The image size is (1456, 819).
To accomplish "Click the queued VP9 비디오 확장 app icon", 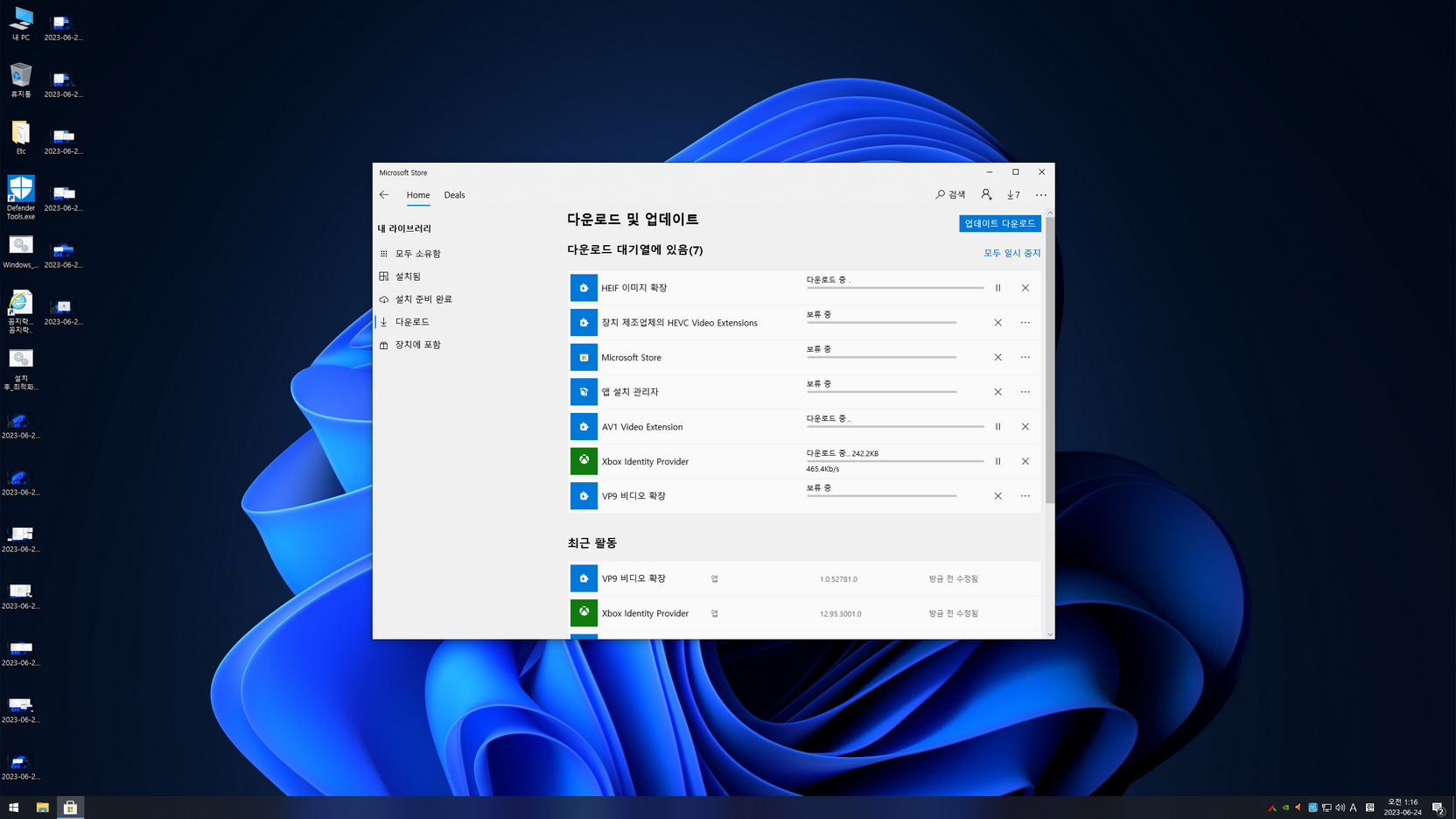I will (584, 496).
